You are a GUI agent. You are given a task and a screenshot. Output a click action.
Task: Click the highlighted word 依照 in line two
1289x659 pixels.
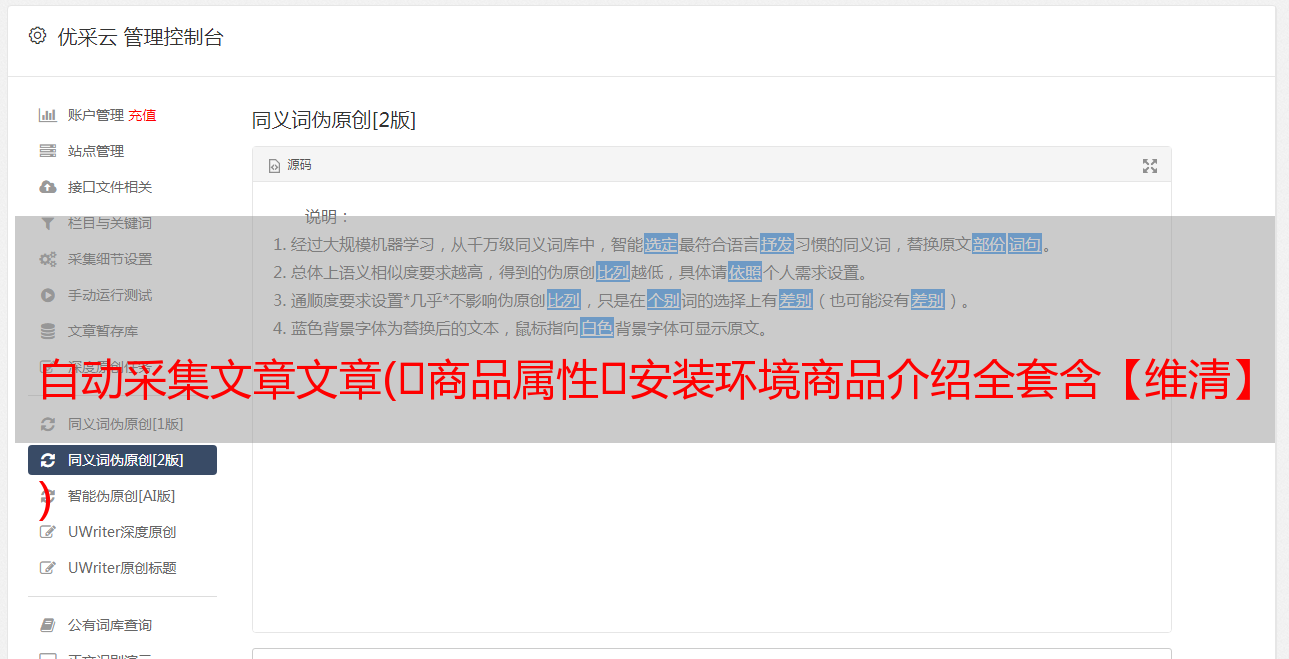tap(745, 272)
